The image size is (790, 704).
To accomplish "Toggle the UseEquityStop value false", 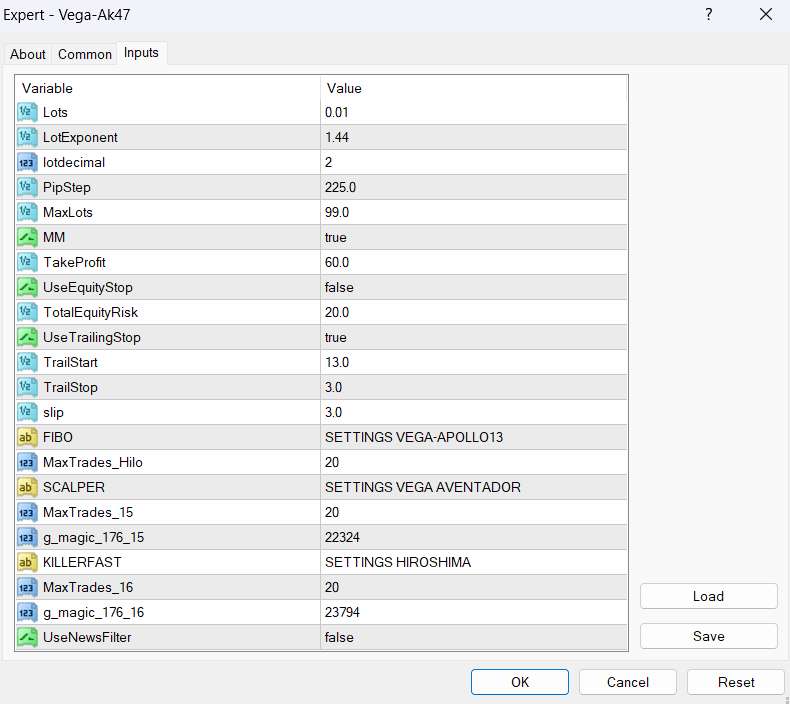I will point(338,287).
